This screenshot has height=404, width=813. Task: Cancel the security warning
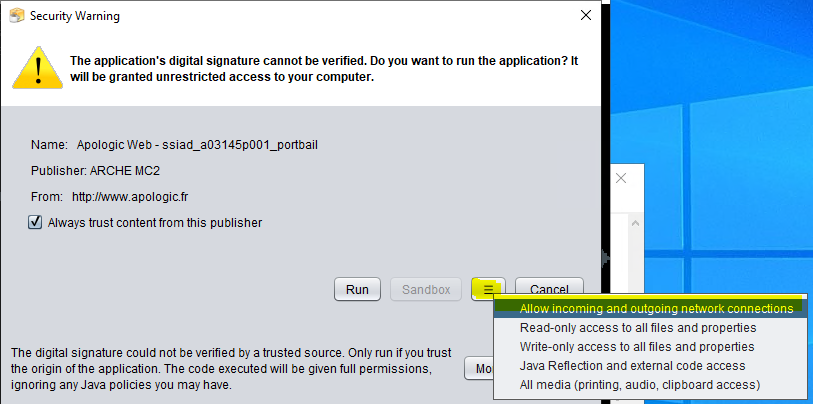click(x=549, y=289)
